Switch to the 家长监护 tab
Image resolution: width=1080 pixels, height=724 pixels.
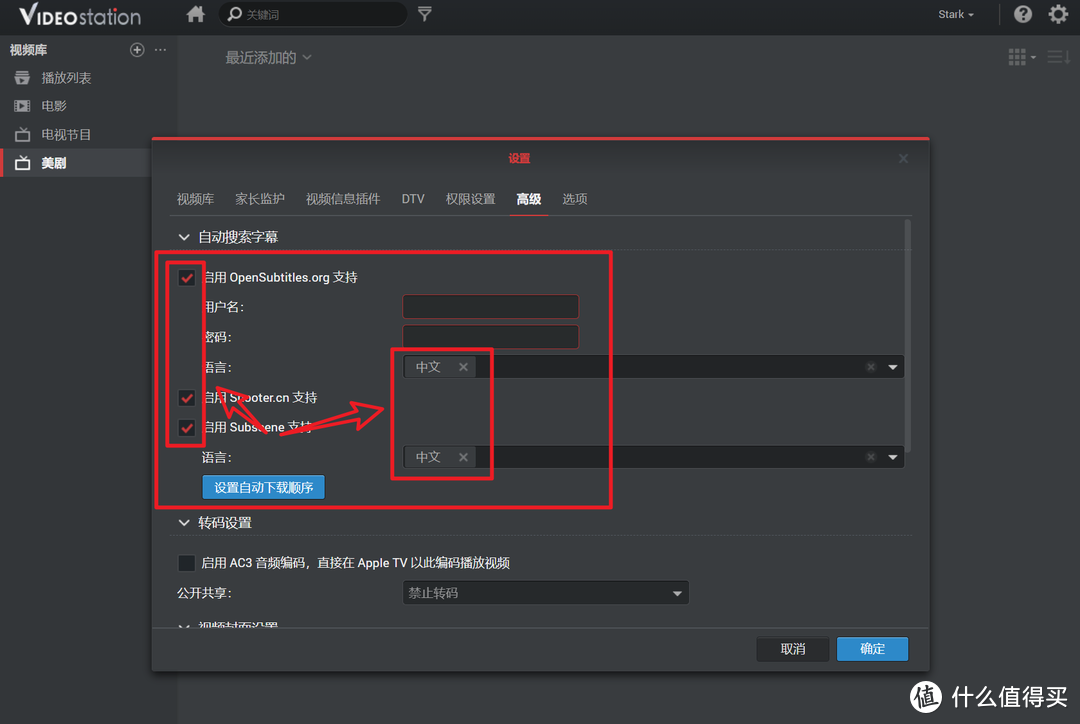[x=260, y=199]
